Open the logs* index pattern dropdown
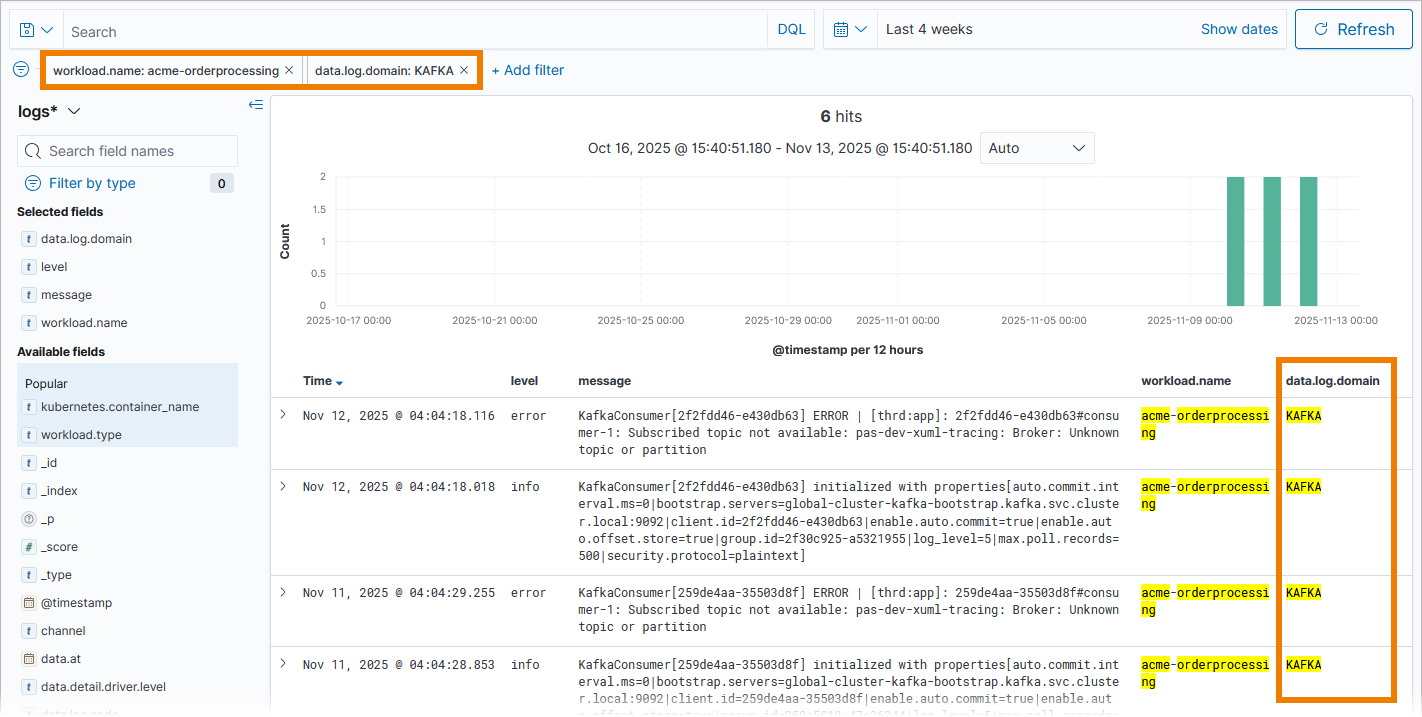Viewport: 1422px width, 717px height. 50,112
